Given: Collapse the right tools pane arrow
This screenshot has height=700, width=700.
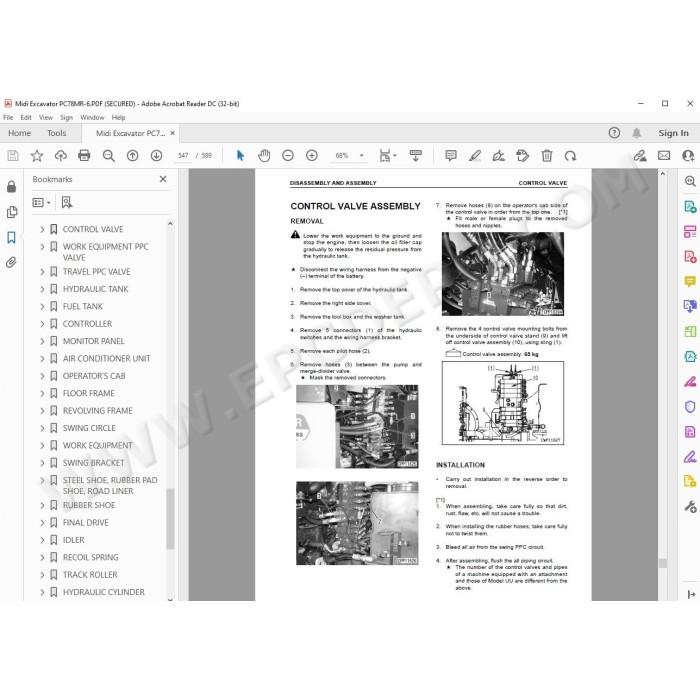Looking at the screenshot, I should tap(691, 594).
